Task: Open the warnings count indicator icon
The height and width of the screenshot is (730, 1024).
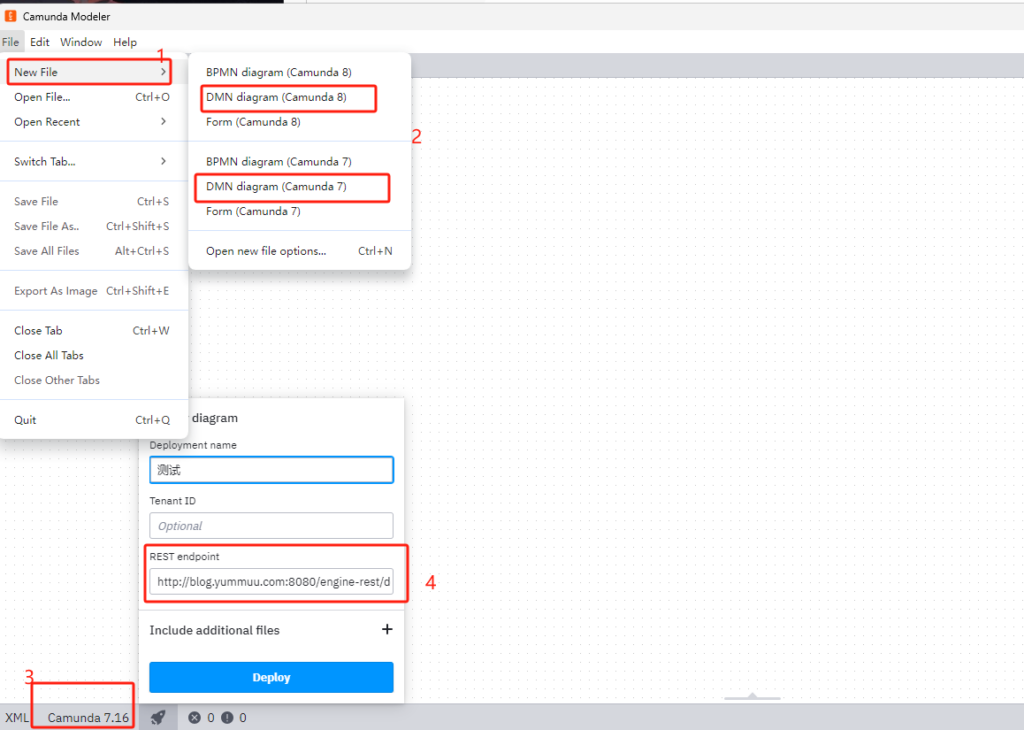Action: point(227,717)
